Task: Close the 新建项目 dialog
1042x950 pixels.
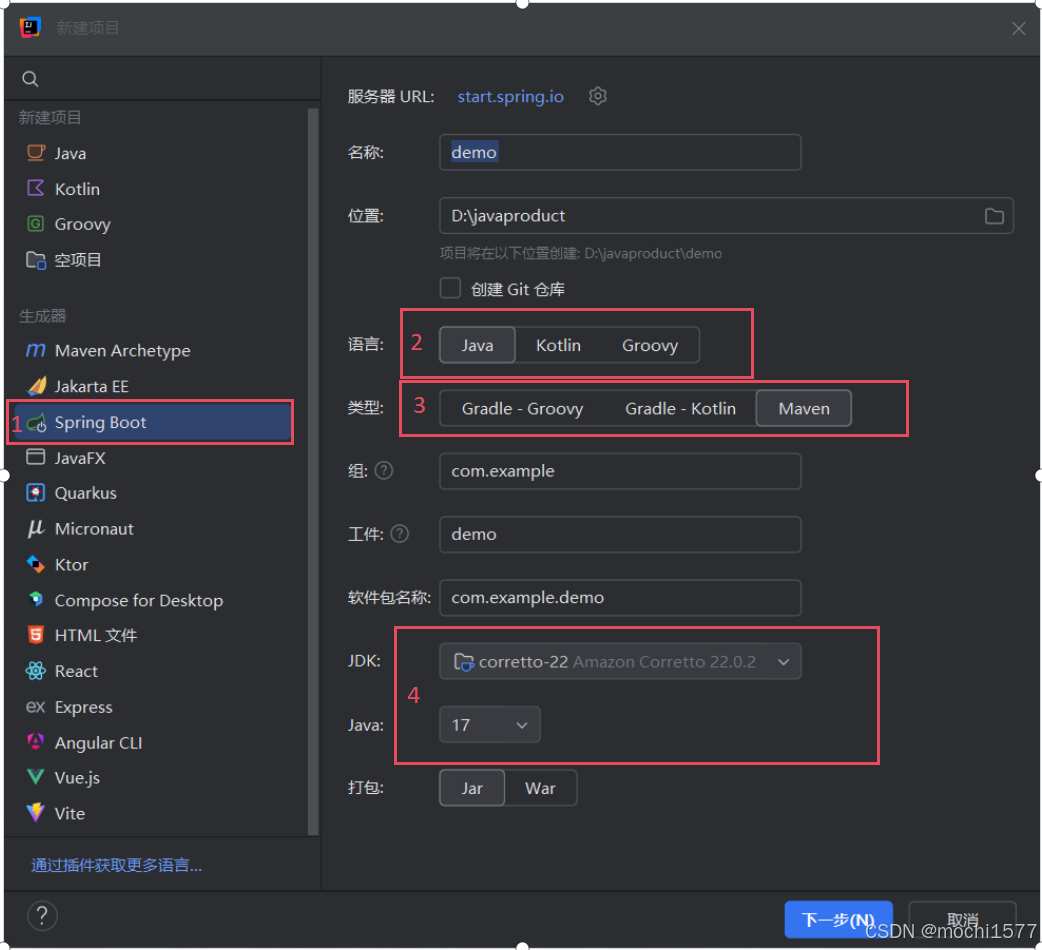Action: coord(1018,29)
